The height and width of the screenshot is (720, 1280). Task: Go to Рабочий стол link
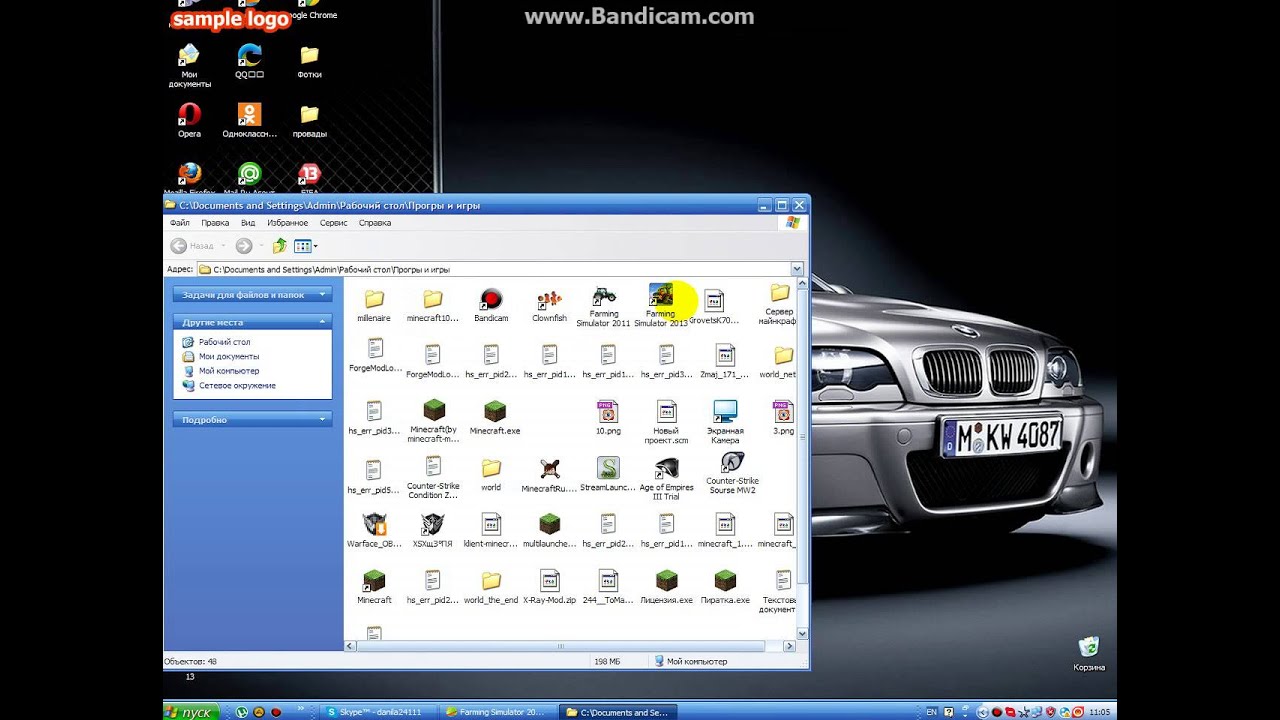[x=224, y=342]
